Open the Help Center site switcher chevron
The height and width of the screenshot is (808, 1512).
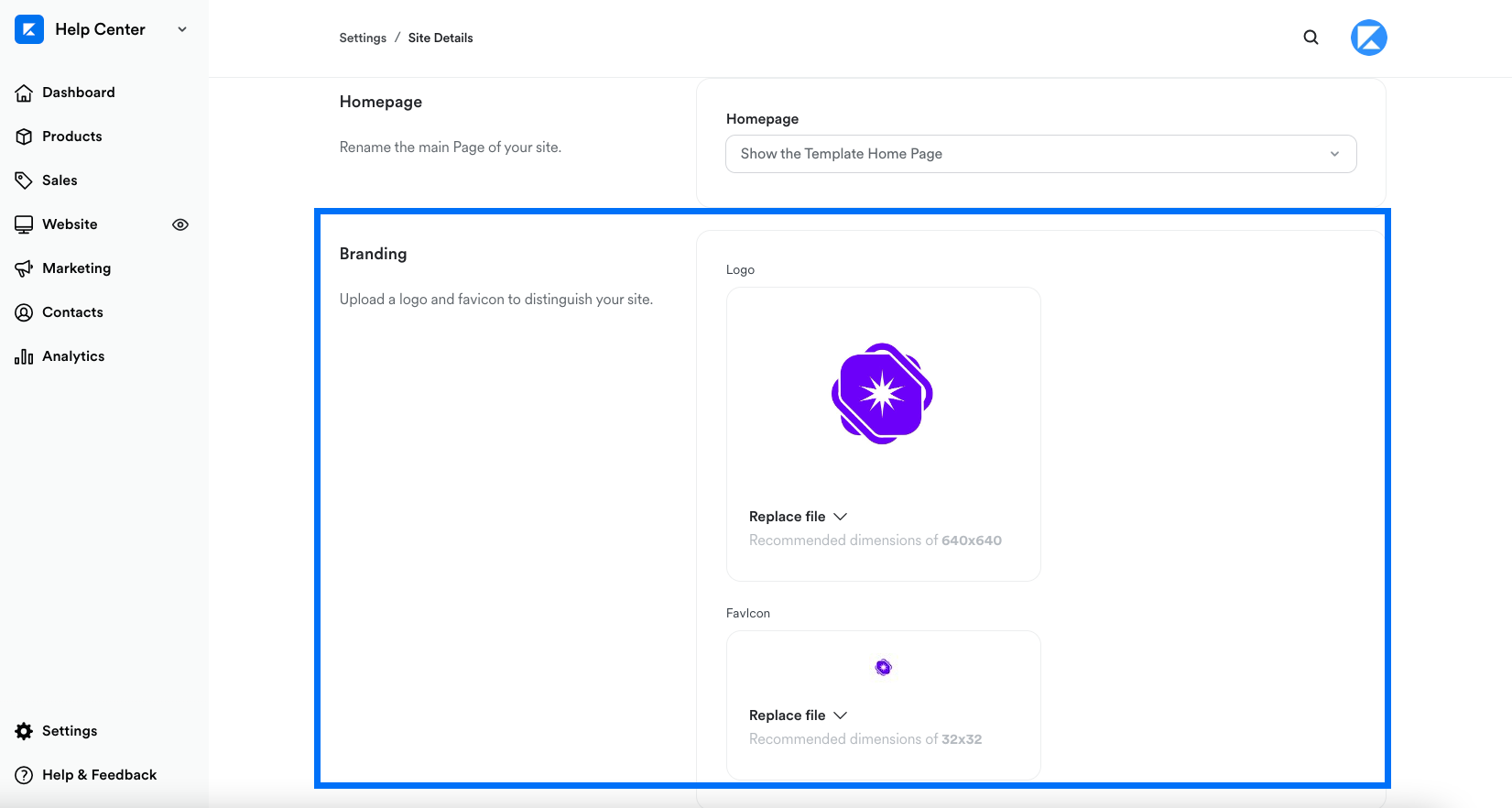[182, 29]
